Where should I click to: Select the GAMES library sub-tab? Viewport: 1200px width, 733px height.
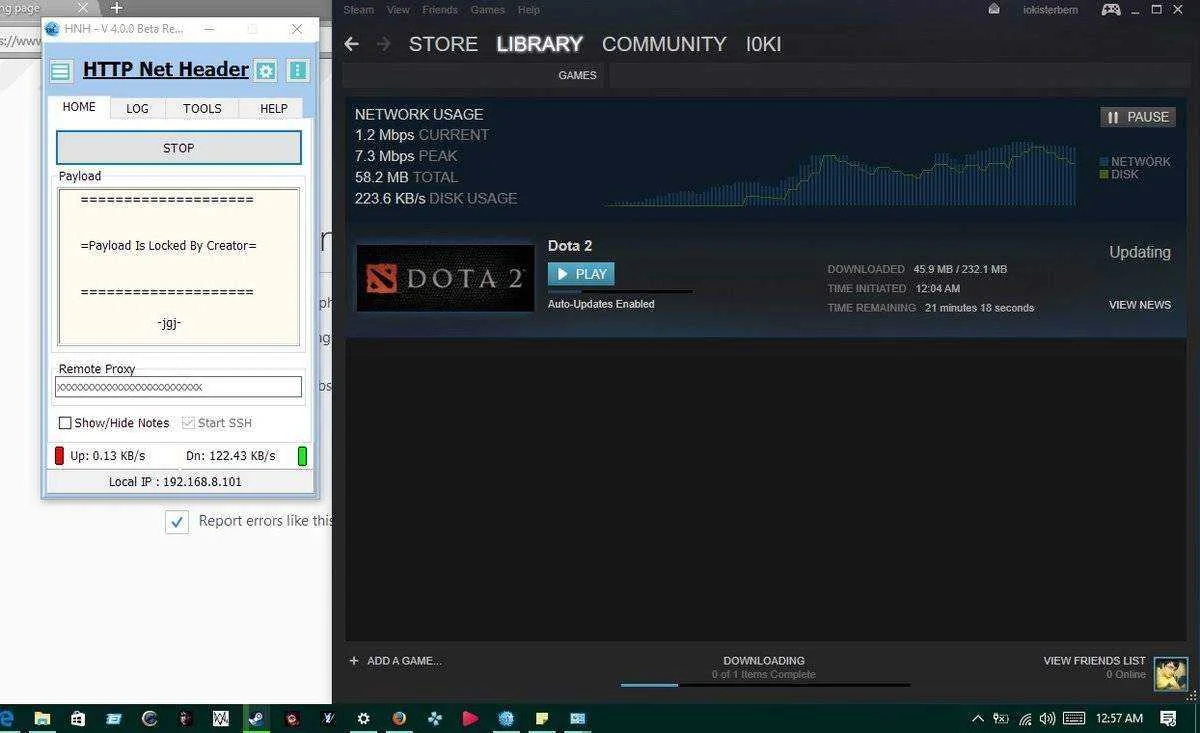[x=577, y=75]
